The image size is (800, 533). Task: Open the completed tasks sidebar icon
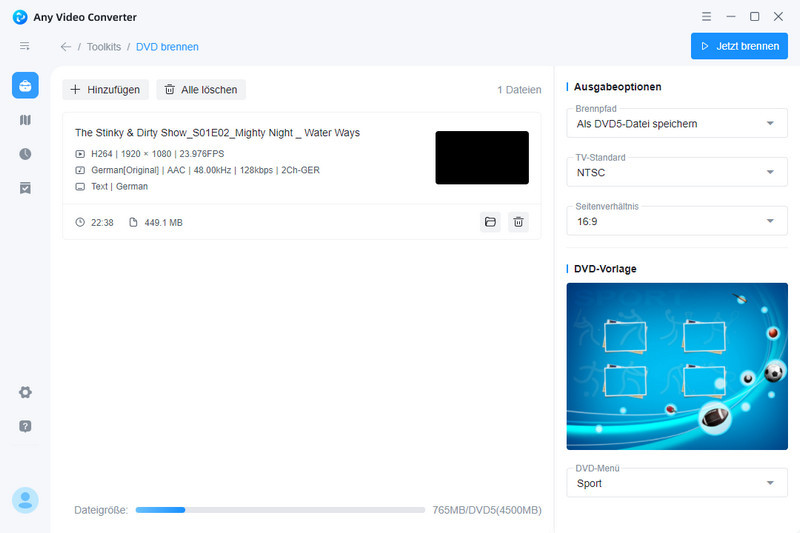point(25,188)
